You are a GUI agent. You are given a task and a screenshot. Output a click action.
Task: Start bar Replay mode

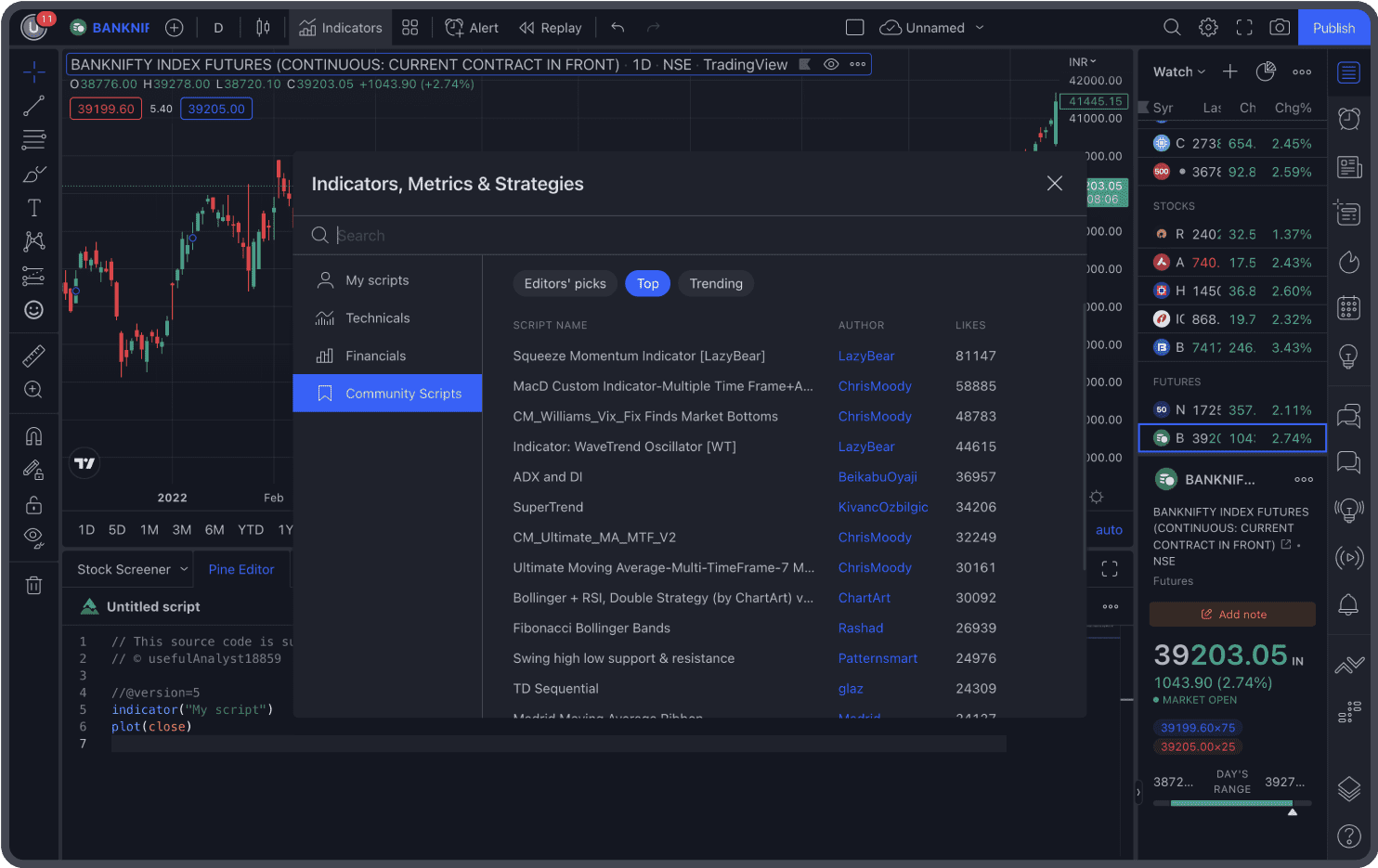[551, 28]
